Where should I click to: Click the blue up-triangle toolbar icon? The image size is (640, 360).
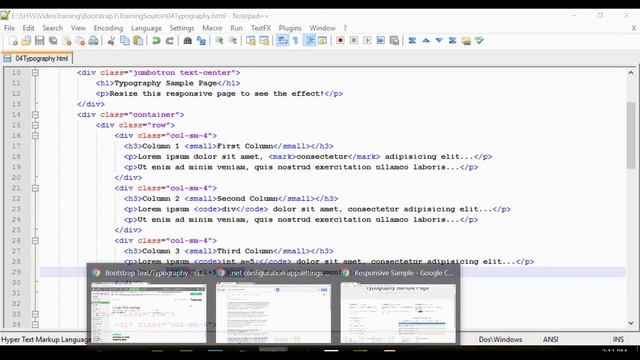426,41
